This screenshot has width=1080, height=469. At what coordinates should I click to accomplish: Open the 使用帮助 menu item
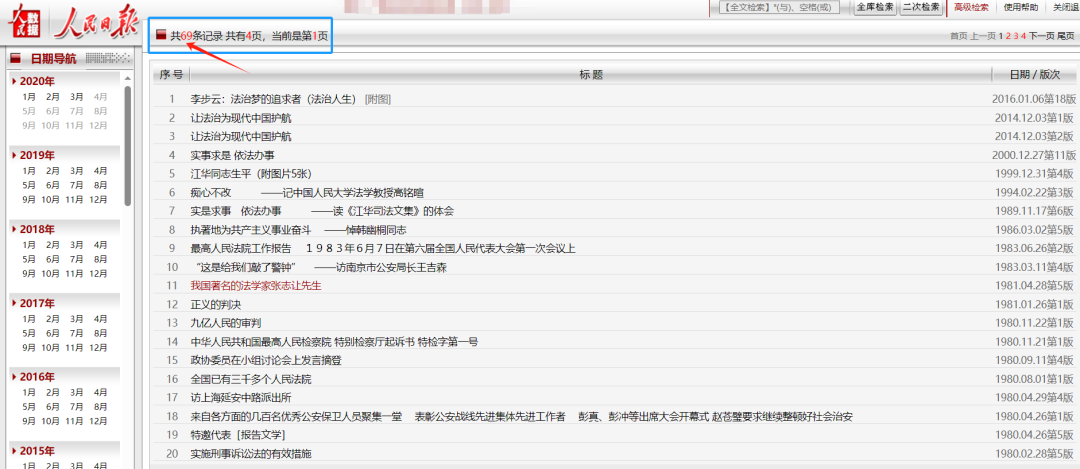[x=1021, y=8]
